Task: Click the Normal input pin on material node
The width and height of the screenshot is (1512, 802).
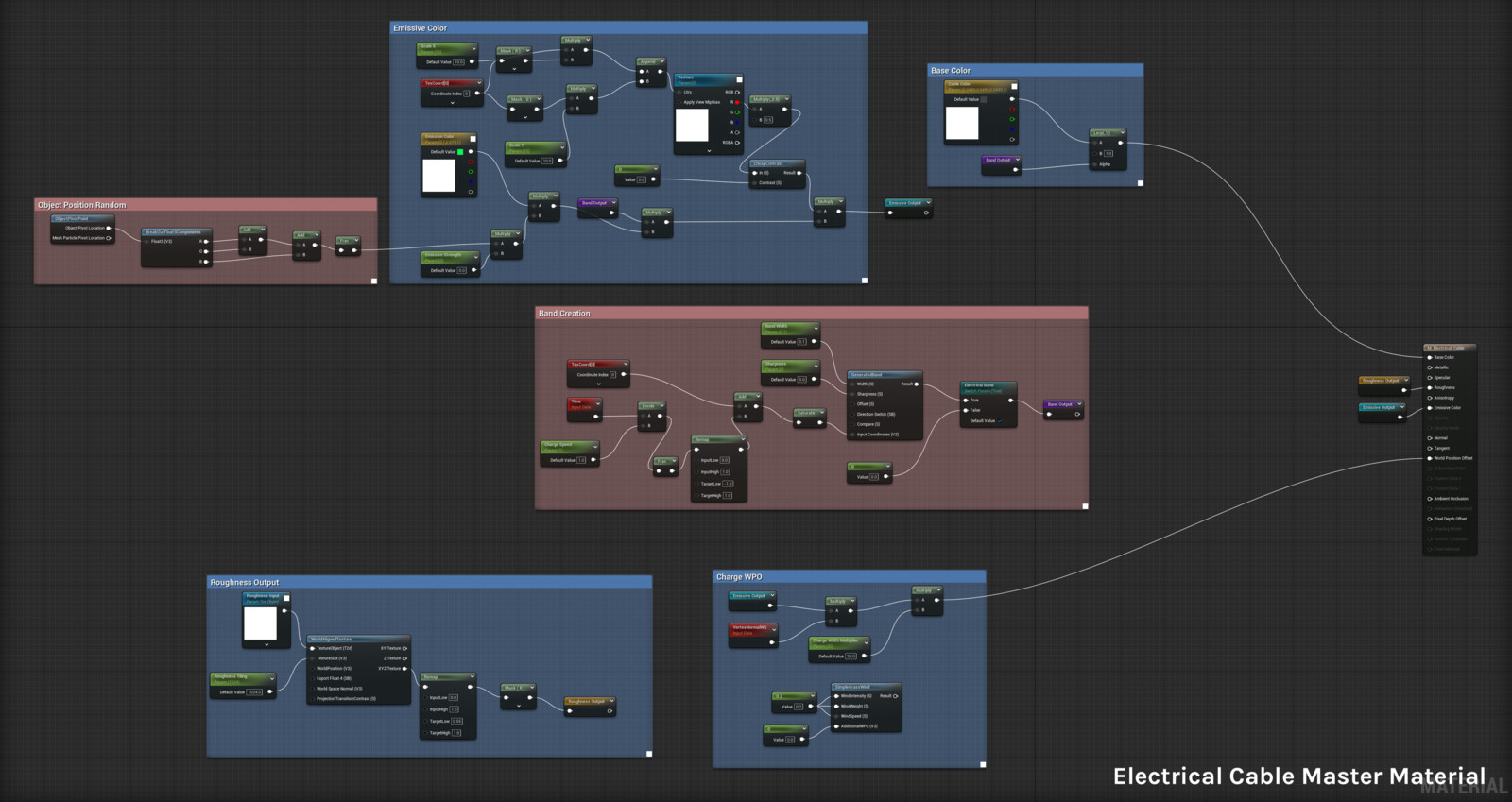Action: point(1430,438)
